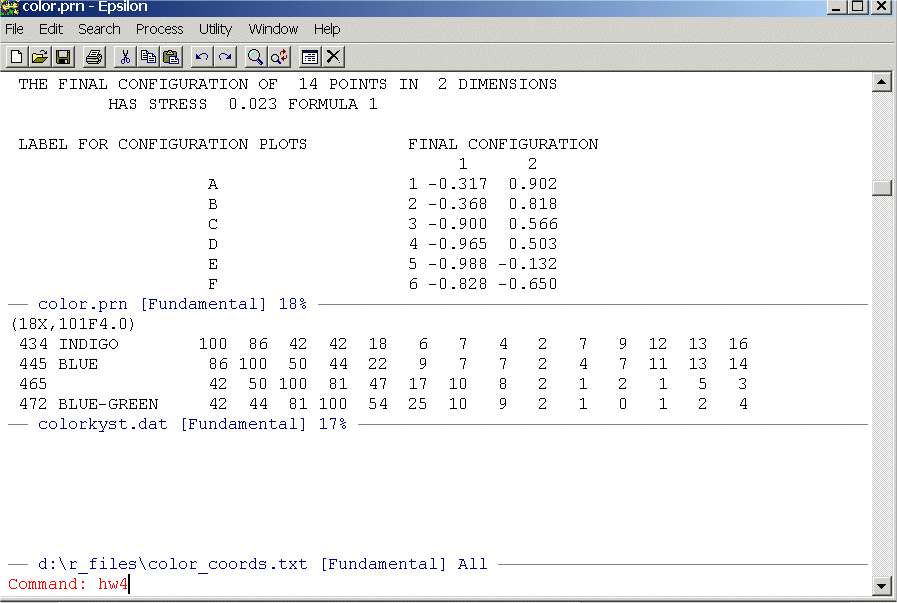Paste from clipboard toolbar icon

(x=171, y=57)
